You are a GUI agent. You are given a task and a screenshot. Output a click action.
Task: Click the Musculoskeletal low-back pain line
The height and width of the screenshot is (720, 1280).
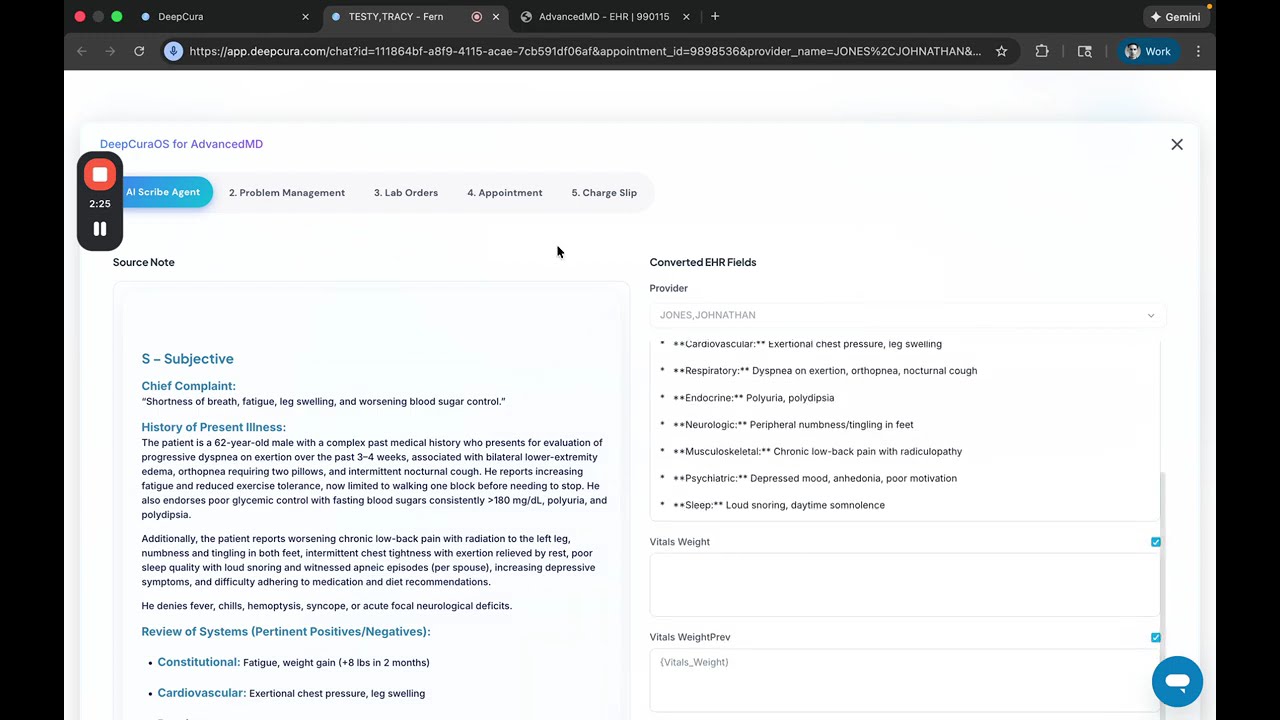[817, 452]
